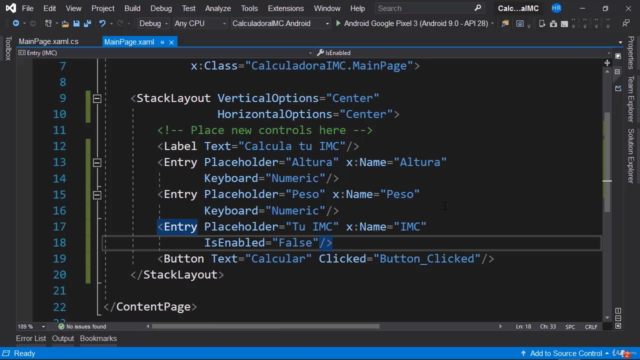640x360 pixels.
Task: Open the Edit menu
Action: click(49, 8)
